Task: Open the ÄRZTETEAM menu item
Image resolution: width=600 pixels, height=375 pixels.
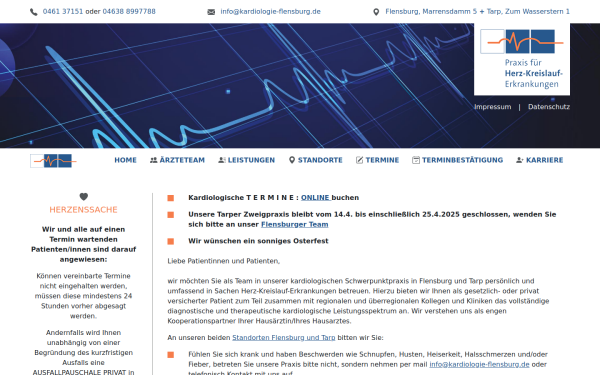Action: pos(182,160)
